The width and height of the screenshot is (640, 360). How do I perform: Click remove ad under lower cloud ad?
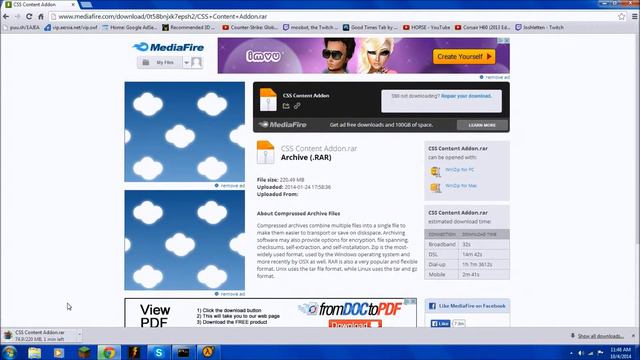click(x=230, y=294)
